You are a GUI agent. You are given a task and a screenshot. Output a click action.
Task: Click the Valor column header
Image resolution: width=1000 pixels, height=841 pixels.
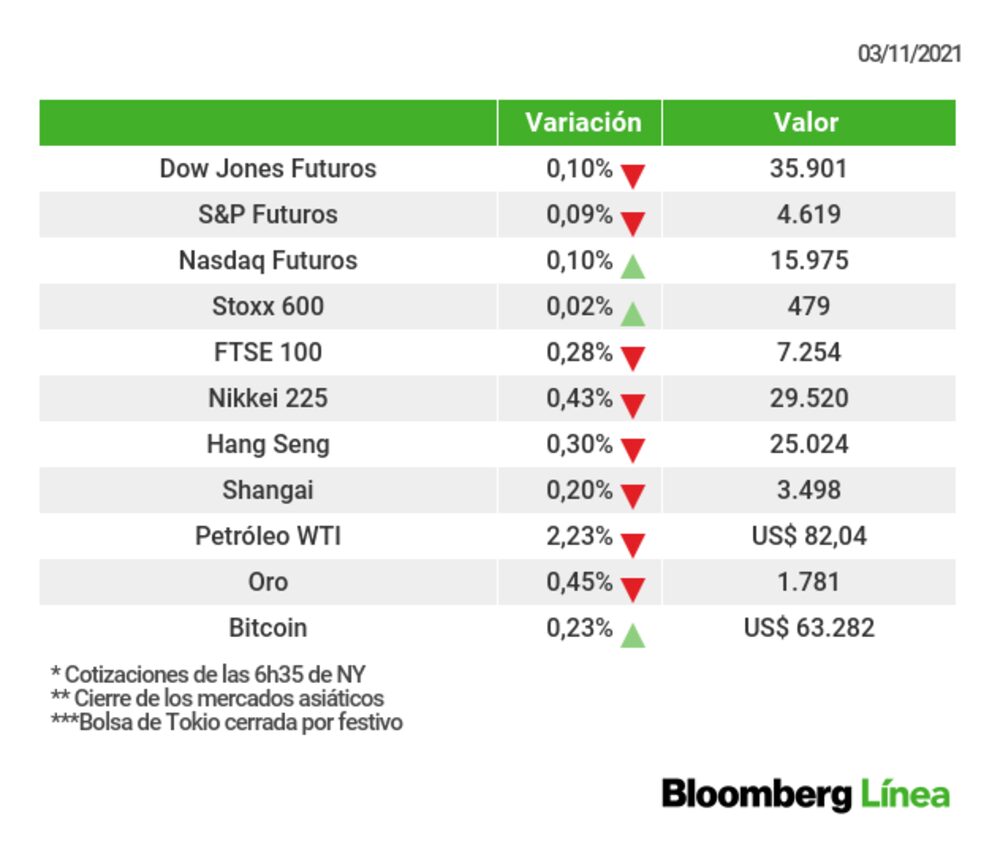806,122
